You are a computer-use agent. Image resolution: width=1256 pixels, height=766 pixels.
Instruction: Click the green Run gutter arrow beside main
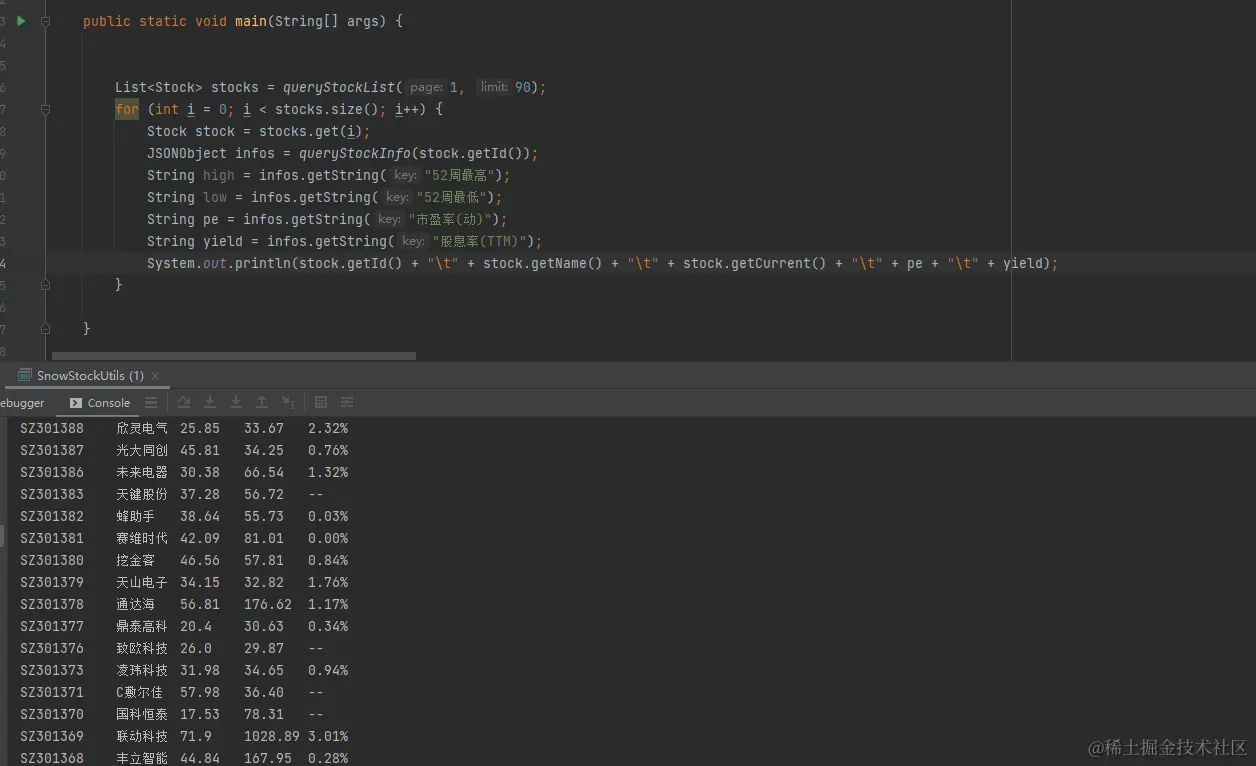point(21,21)
